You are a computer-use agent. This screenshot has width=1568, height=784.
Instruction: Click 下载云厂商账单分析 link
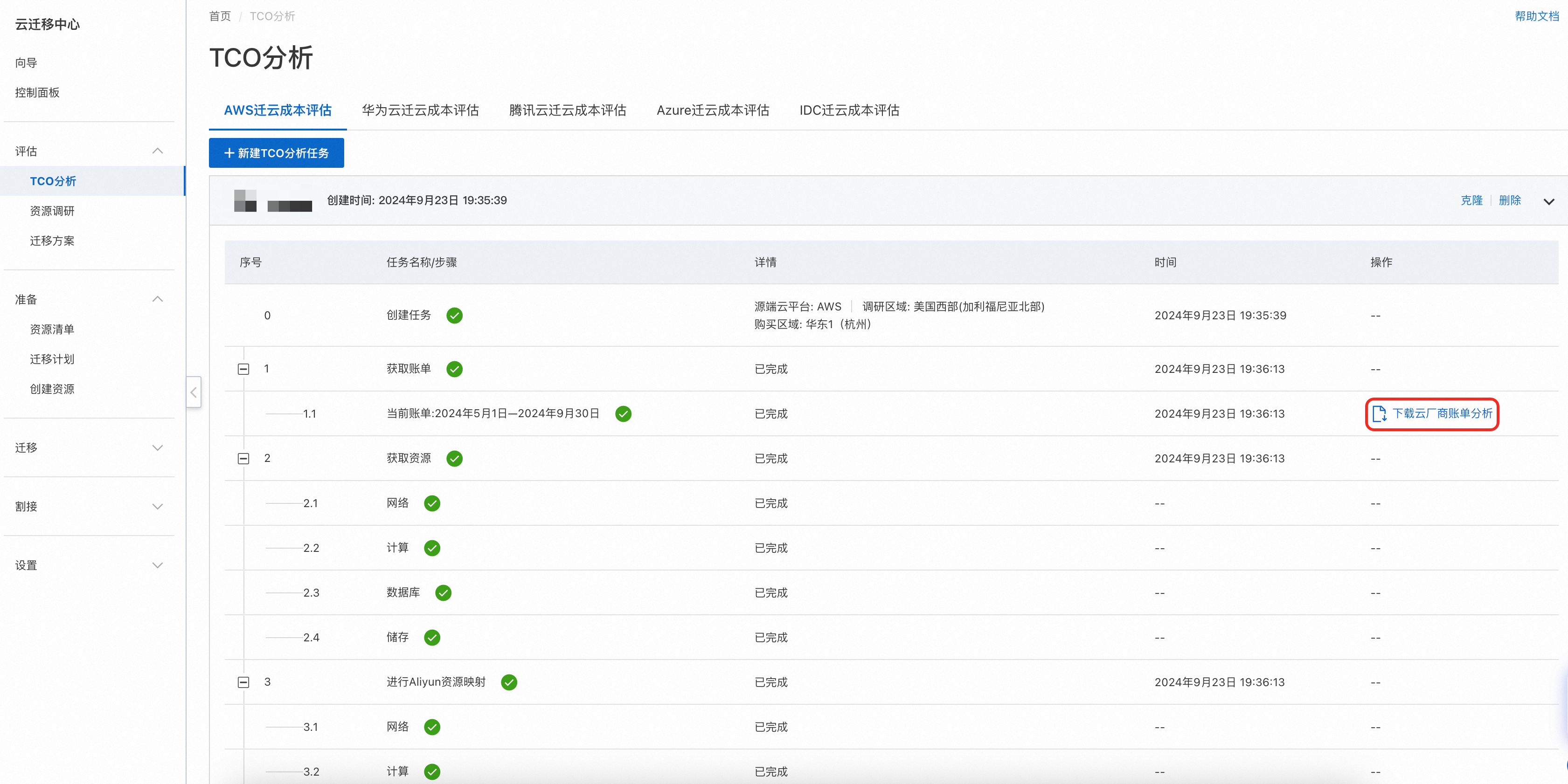[x=1442, y=414]
